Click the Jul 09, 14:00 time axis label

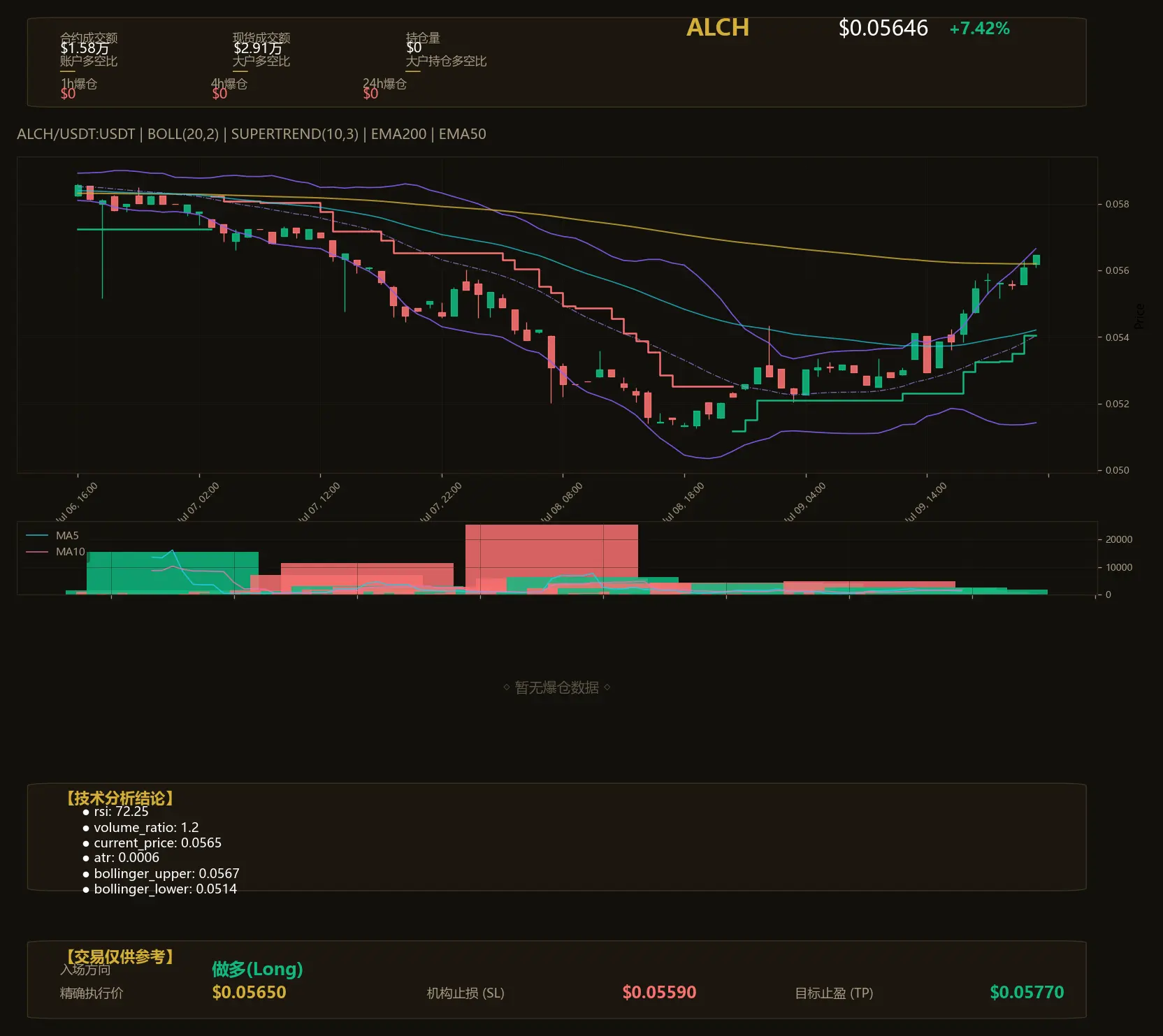pos(926,502)
